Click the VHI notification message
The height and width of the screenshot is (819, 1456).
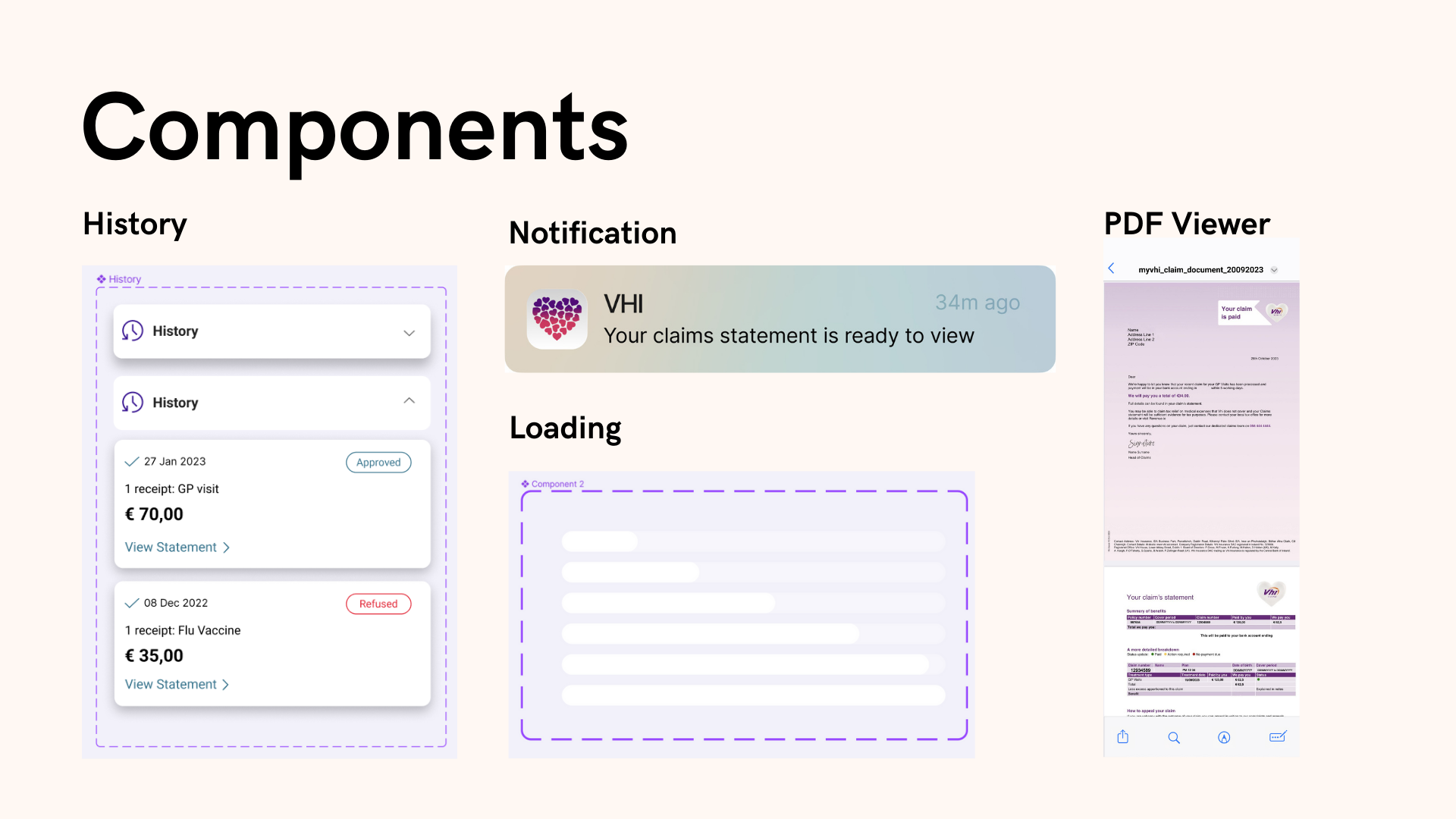[780, 319]
